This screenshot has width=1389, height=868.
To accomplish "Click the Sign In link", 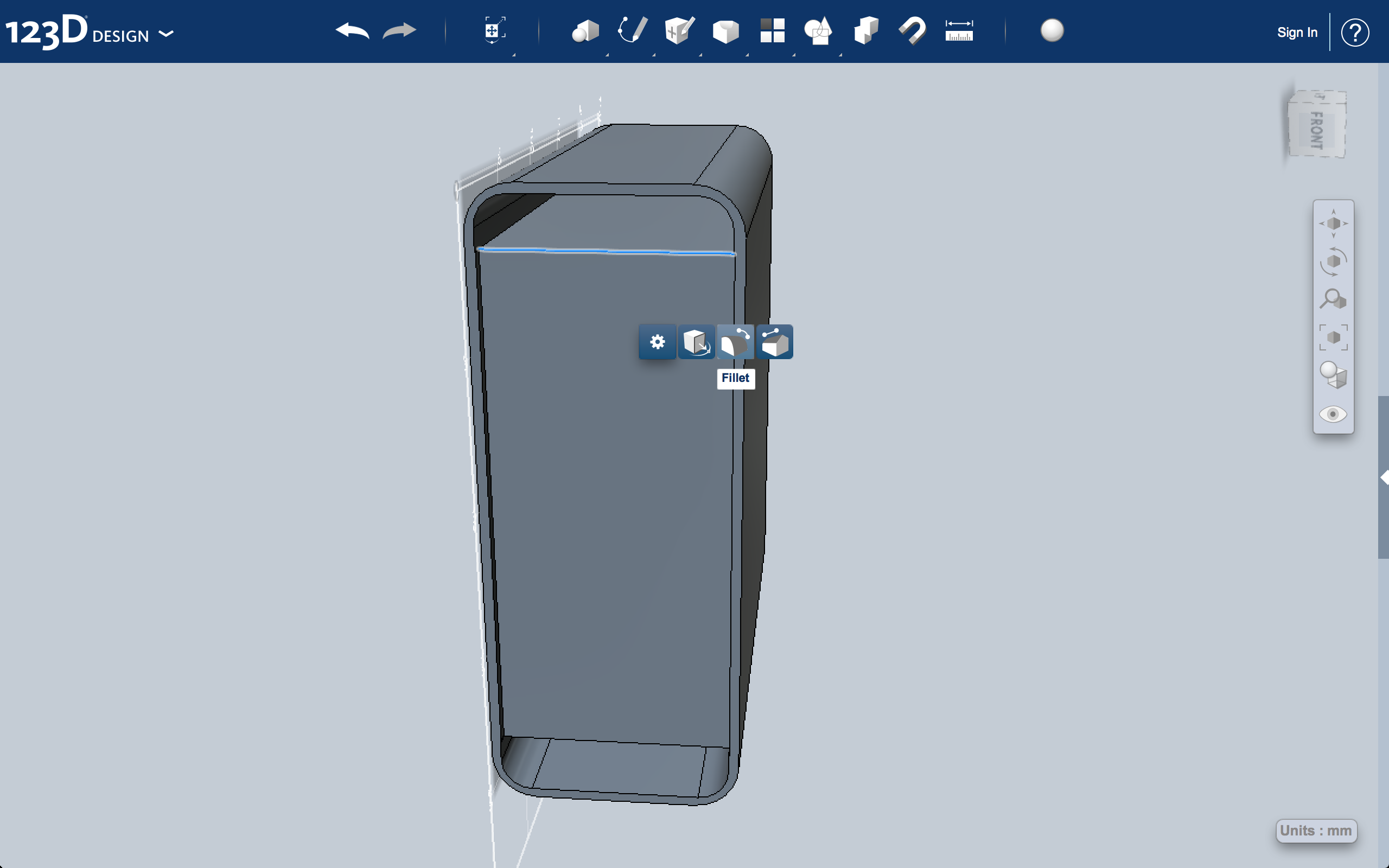I will pos(1297,32).
